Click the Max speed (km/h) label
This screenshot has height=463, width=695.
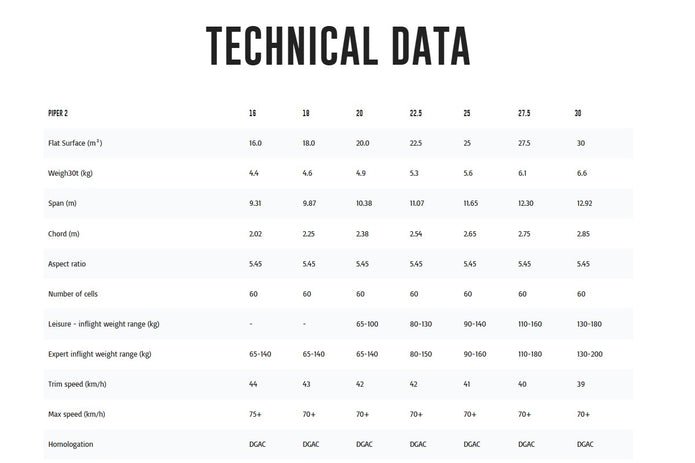click(77, 414)
